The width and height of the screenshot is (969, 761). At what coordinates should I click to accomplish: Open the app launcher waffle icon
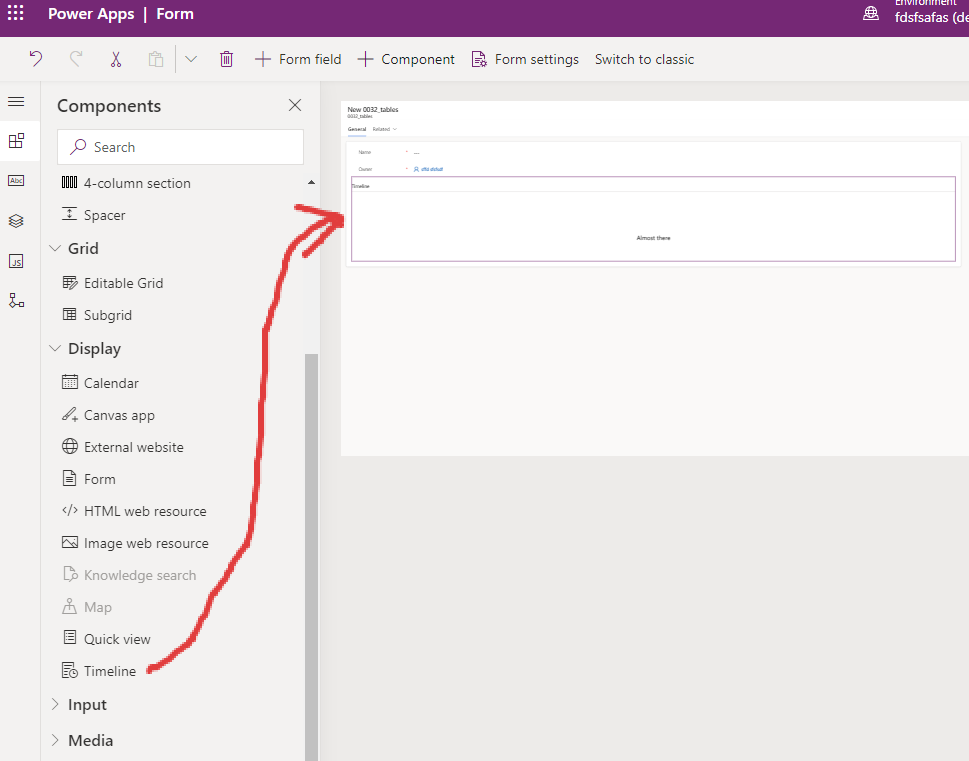16,14
